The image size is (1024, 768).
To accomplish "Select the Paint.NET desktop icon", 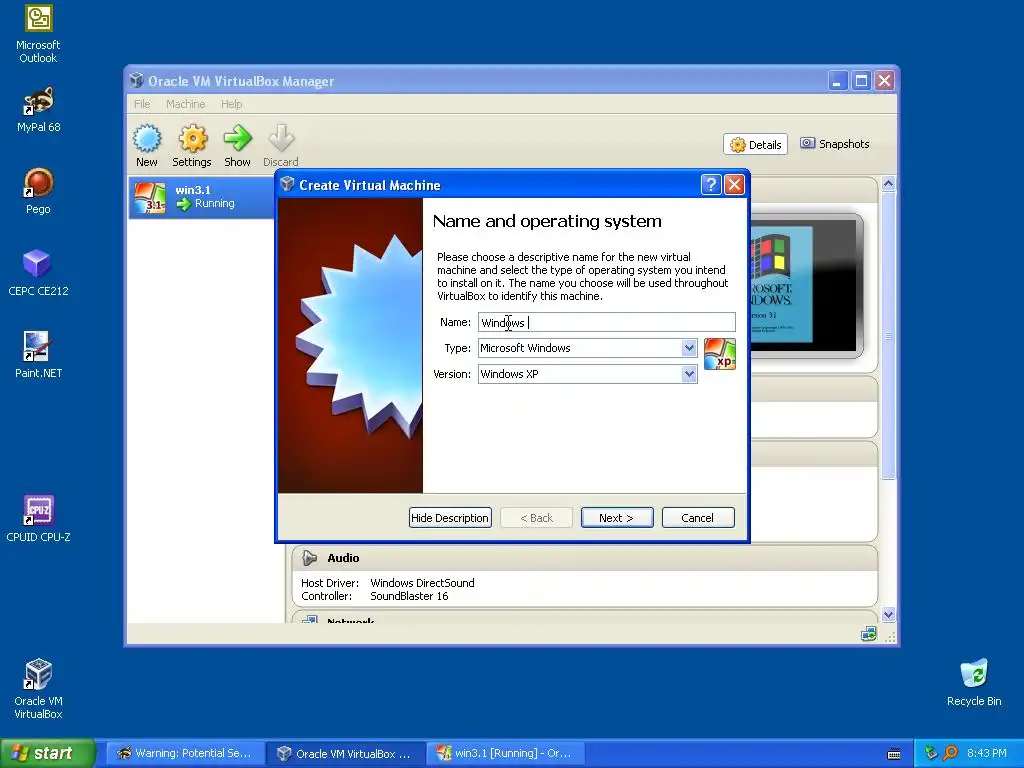I will click(38, 355).
